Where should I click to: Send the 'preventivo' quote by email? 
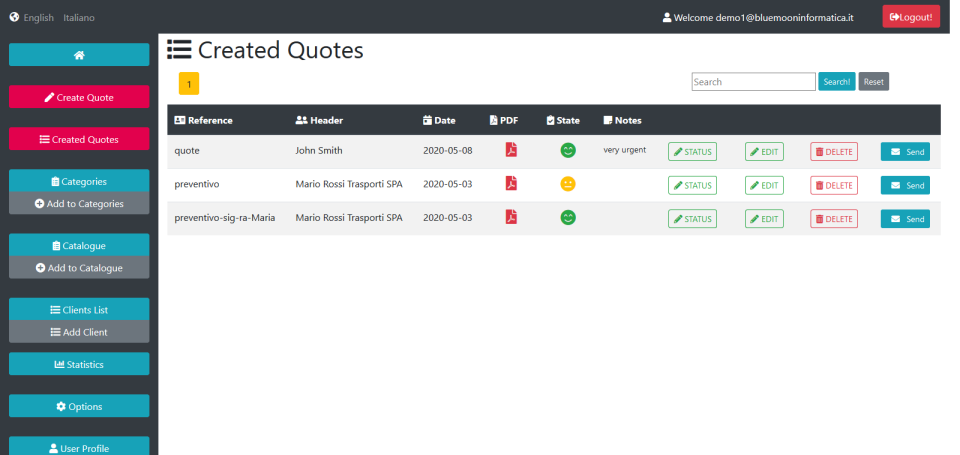[x=905, y=185]
